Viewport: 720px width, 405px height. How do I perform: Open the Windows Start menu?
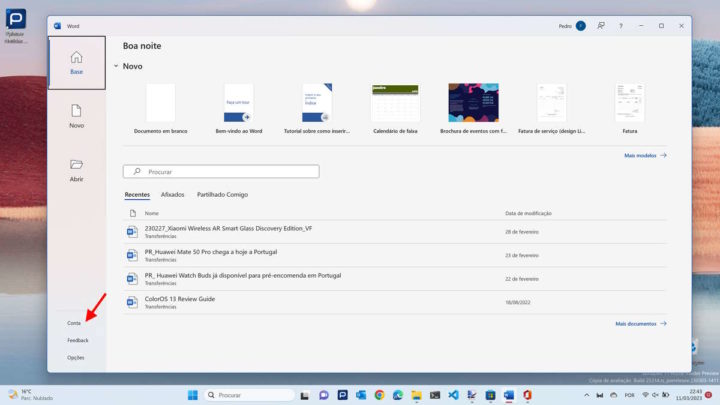[193, 395]
